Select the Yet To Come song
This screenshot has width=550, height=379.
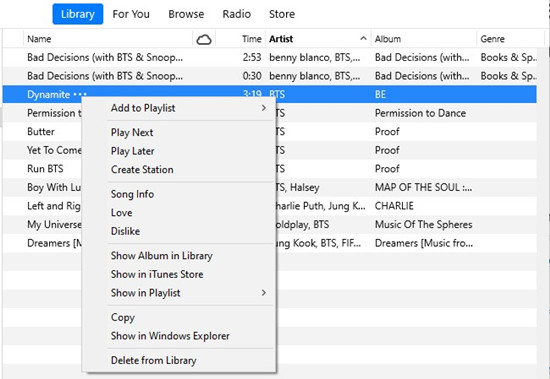[x=54, y=150]
